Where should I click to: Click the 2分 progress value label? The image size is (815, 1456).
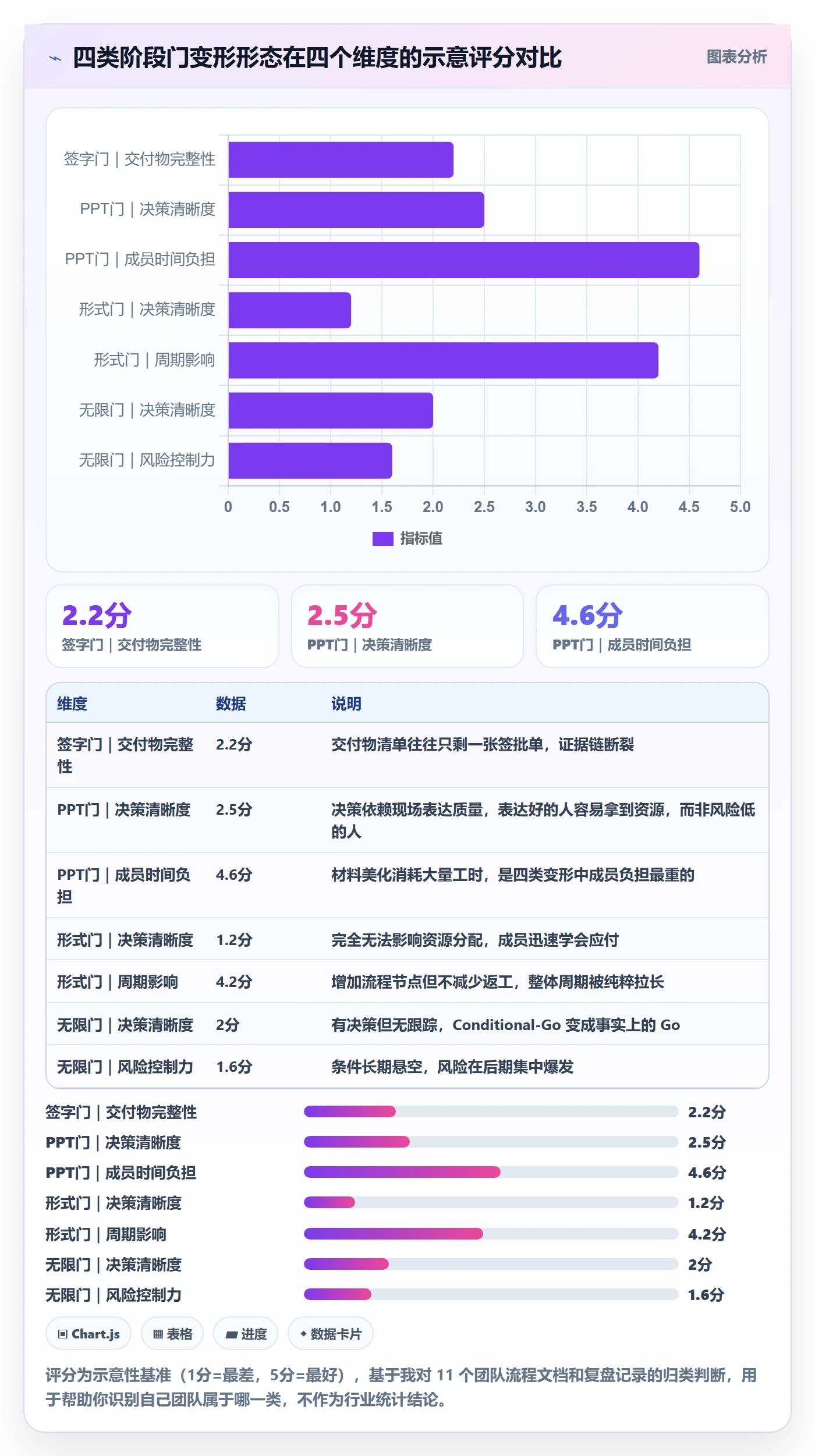click(x=700, y=1264)
